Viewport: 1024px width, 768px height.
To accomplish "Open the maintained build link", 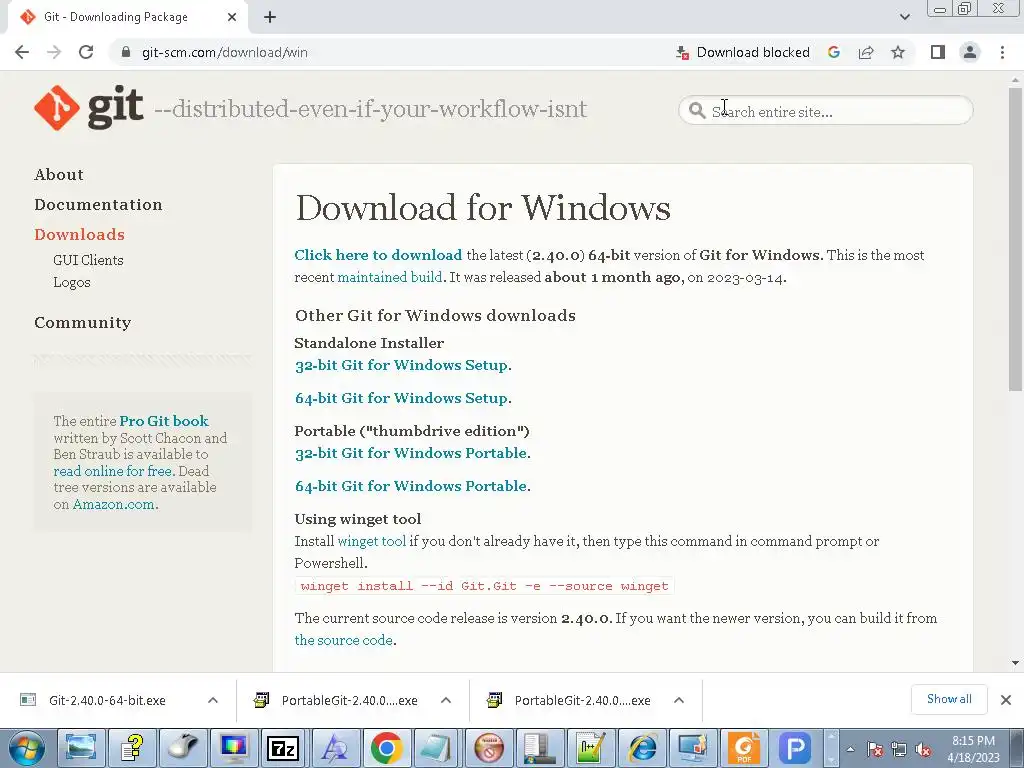I will (390, 277).
